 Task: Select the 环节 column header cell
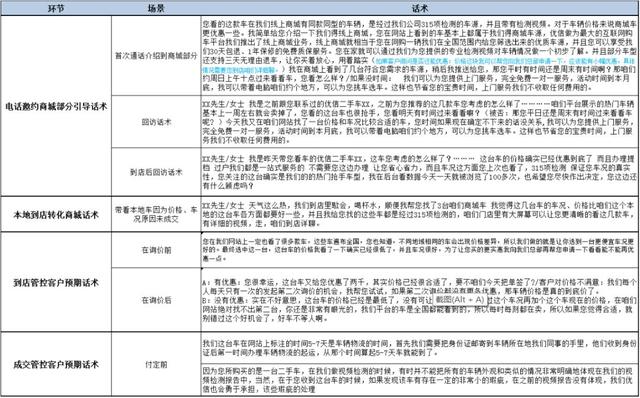[56, 8]
